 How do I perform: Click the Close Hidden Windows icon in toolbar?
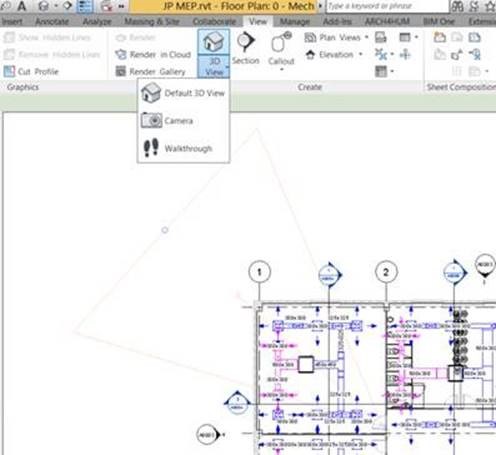click(x=106, y=6)
